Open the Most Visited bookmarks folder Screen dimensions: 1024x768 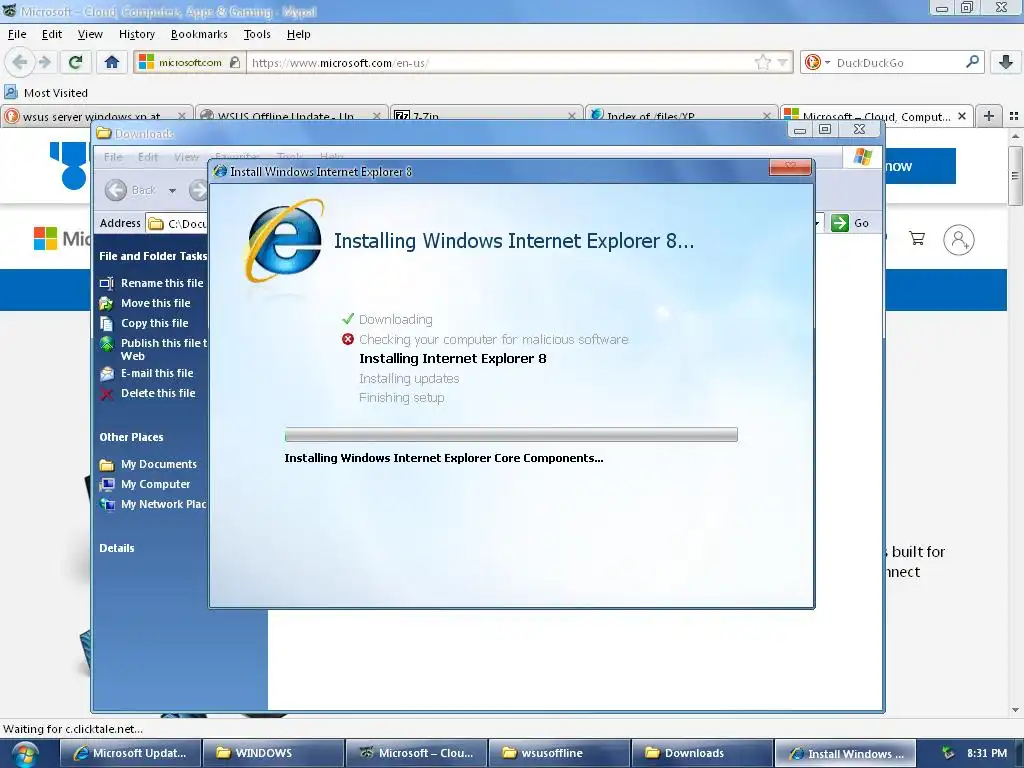click(x=46, y=93)
